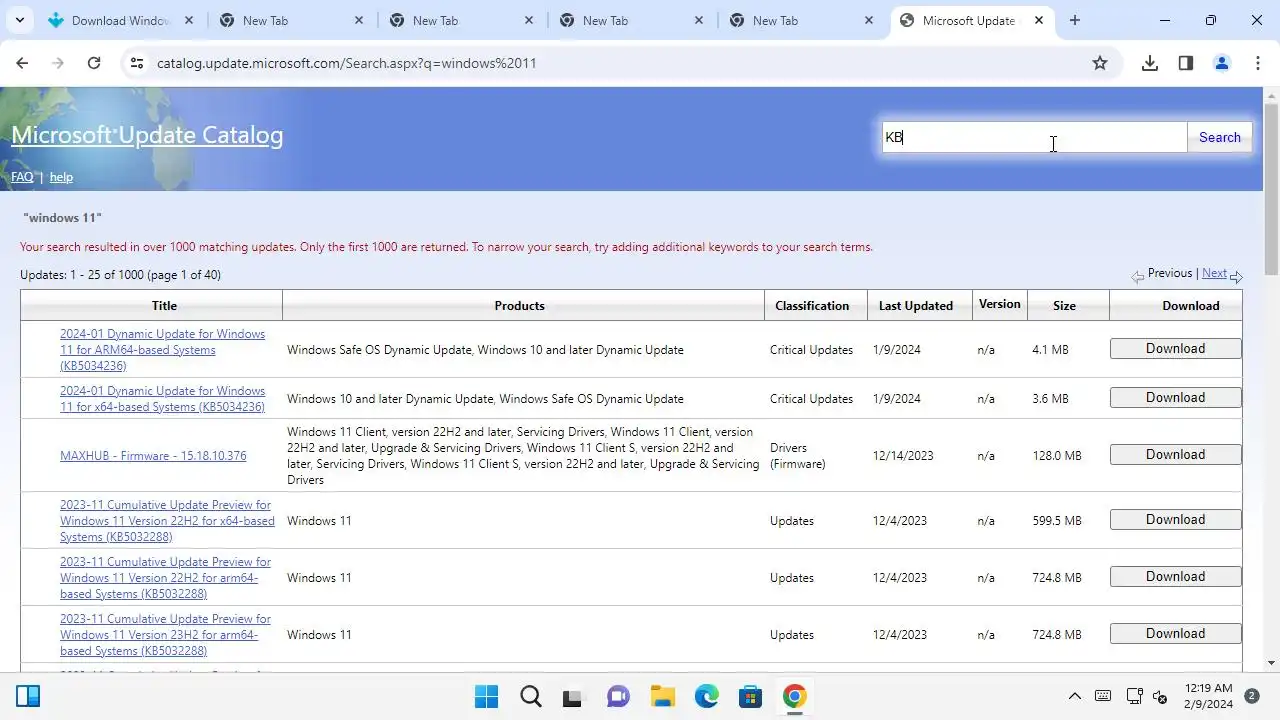Open taskbar Search magnifier icon
This screenshot has height=720, width=1280.
(x=531, y=696)
